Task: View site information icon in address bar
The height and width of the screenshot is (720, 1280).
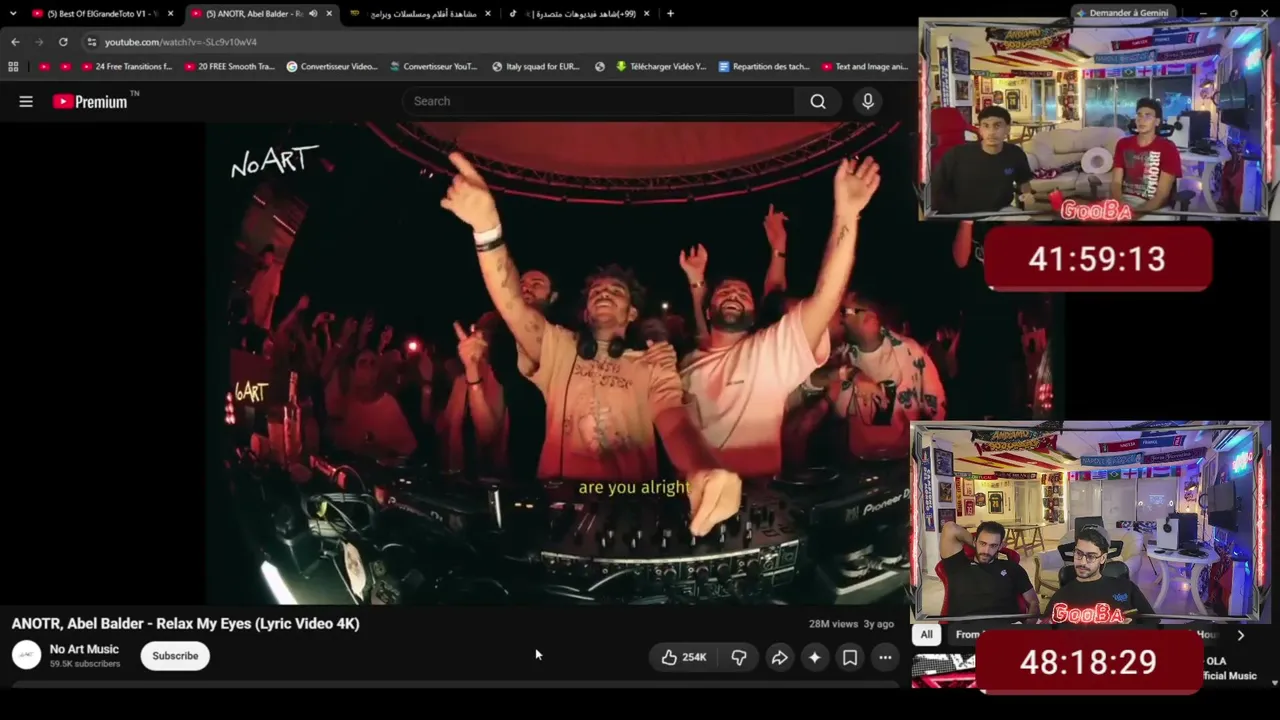Action: pyautogui.click(x=92, y=42)
